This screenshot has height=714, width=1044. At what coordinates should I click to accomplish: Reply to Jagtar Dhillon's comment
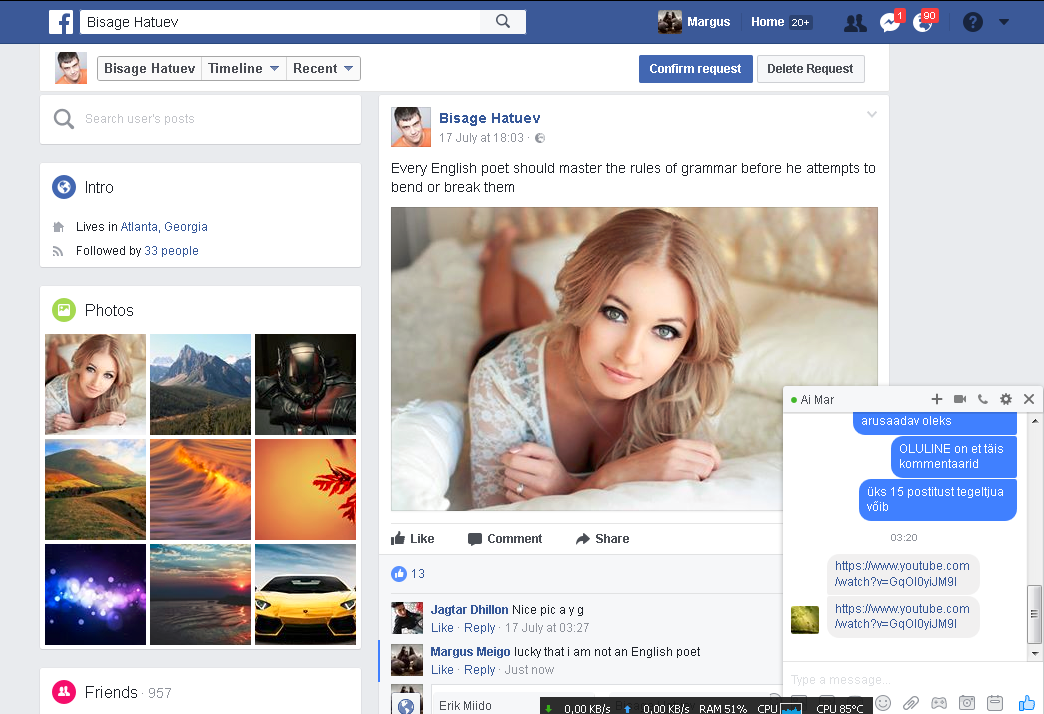[479, 627]
